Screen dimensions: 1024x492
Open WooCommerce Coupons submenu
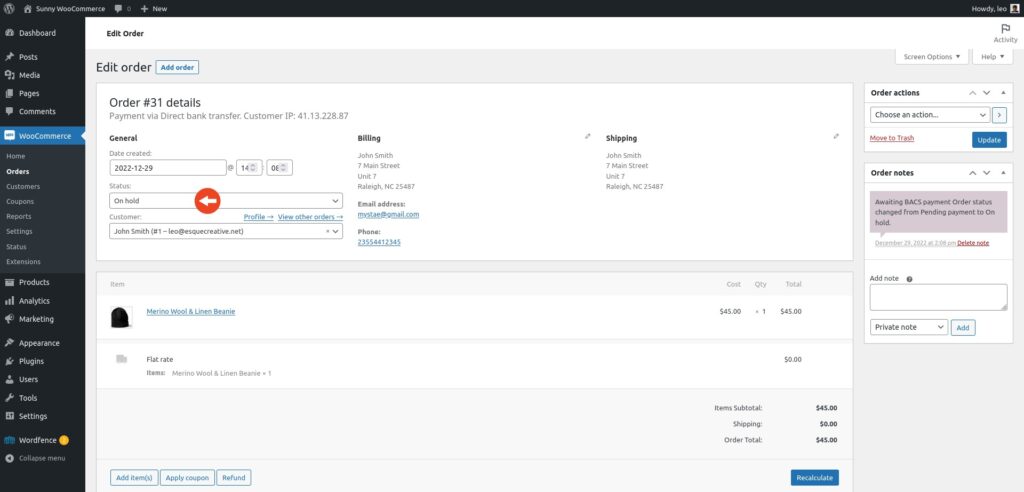pos(20,201)
